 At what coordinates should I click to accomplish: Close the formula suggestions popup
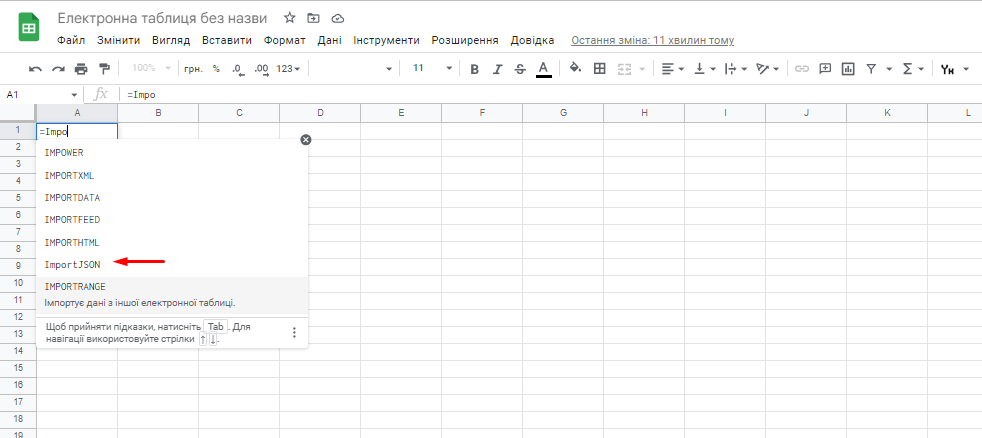(x=306, y=140)
